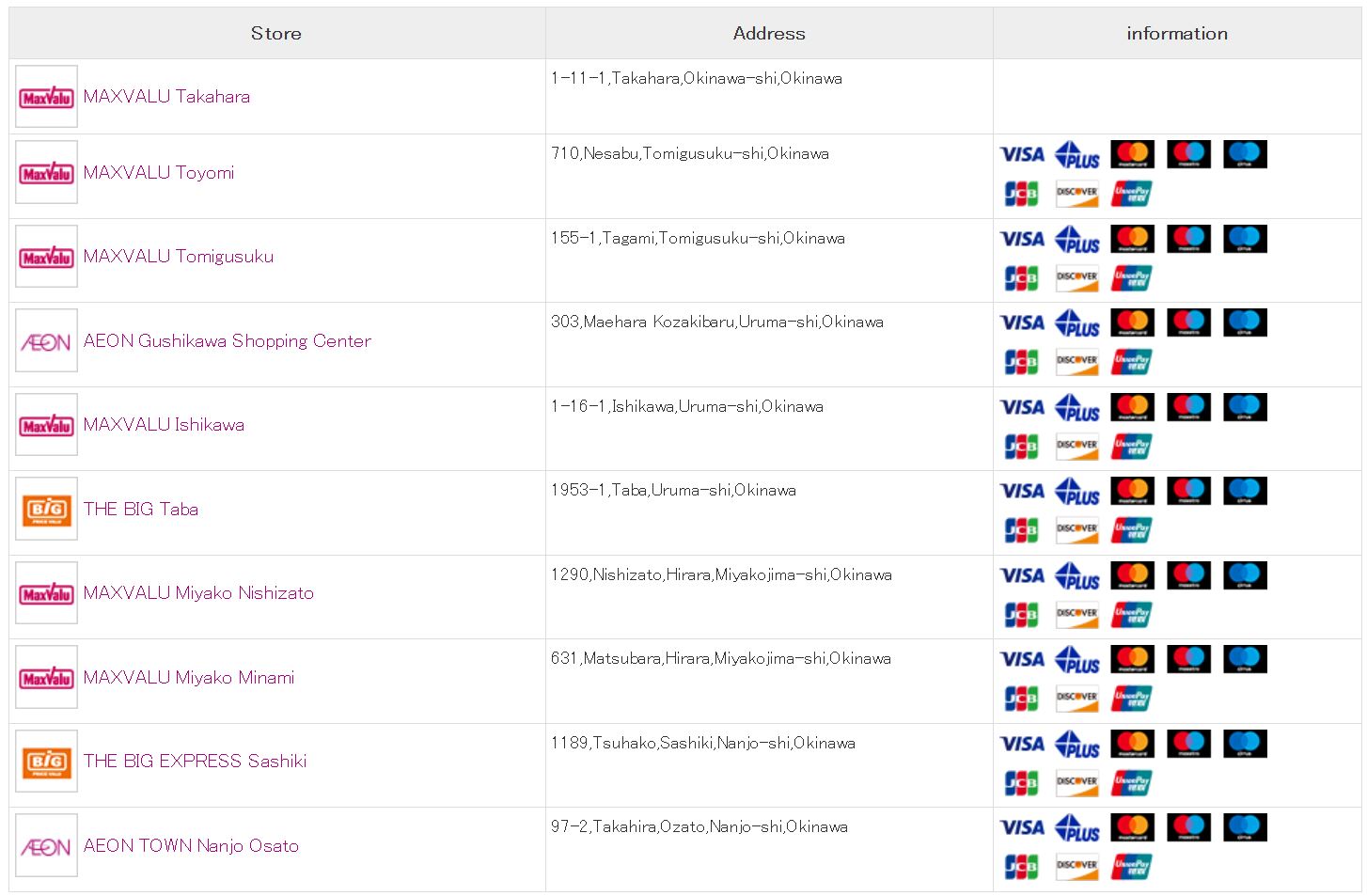Open the MAXVALU Miyako Nishizato link
1367x896 pixels.
coord(198,592)
